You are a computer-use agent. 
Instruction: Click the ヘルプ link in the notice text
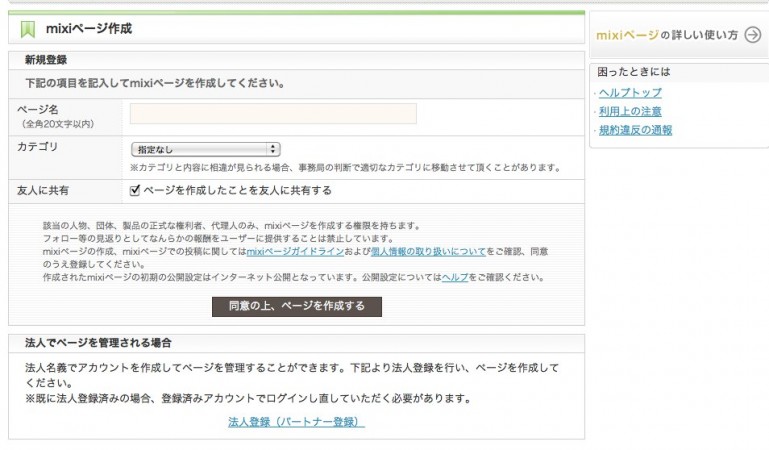tap(454, 277)
